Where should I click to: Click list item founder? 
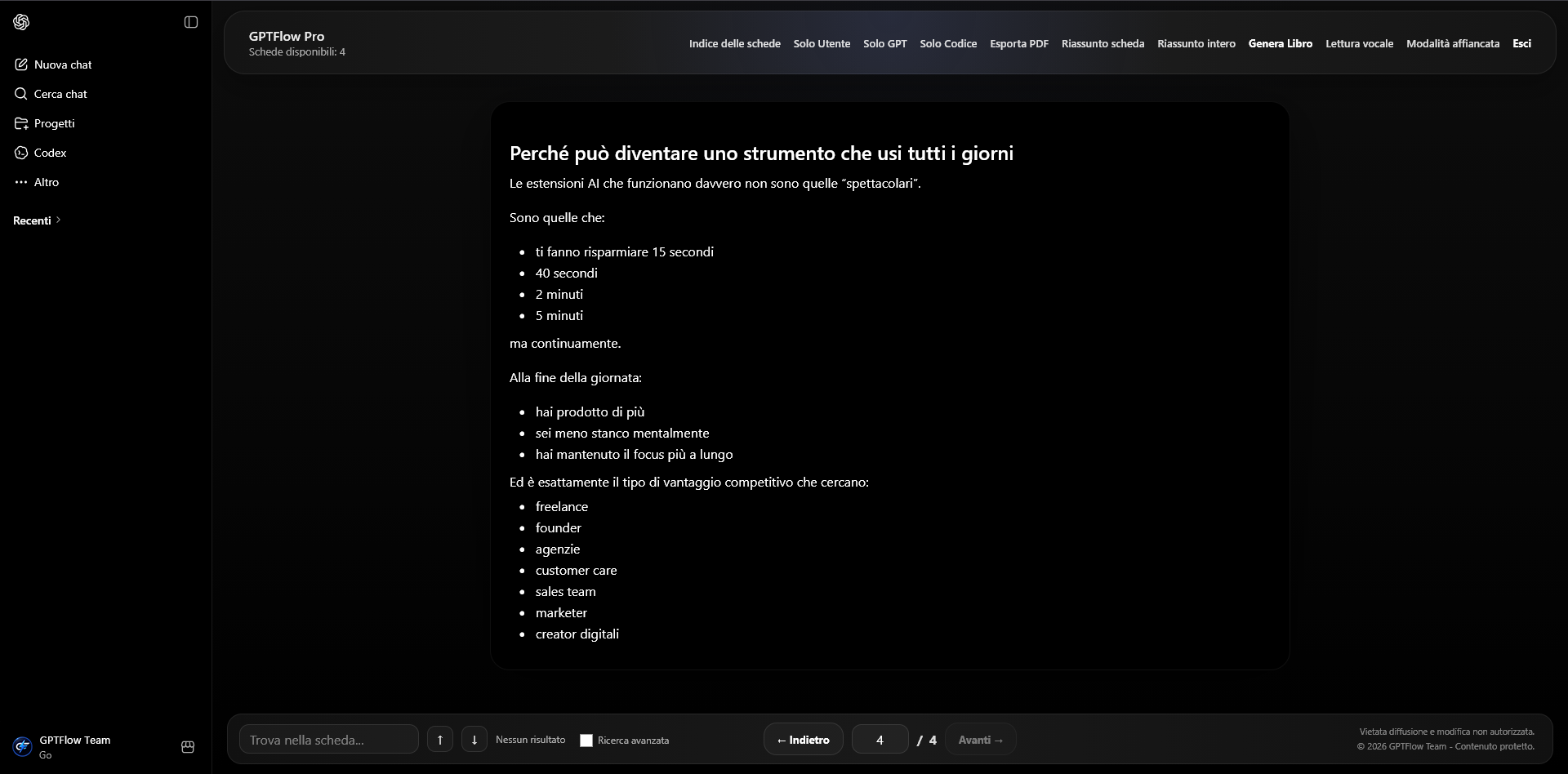tap(559, 527)
